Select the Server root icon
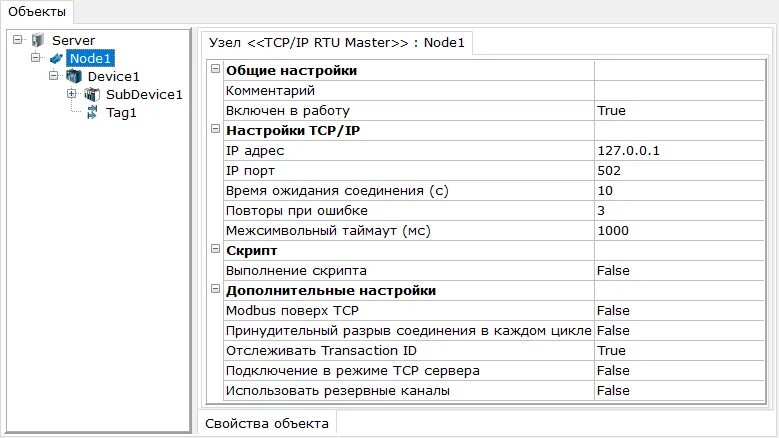The width and height of the screenshot is (779, 438). [38, 40]
